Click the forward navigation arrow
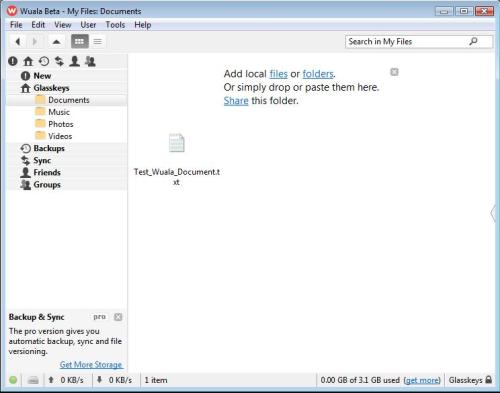 pyautogui.click(x=34, y=42)
